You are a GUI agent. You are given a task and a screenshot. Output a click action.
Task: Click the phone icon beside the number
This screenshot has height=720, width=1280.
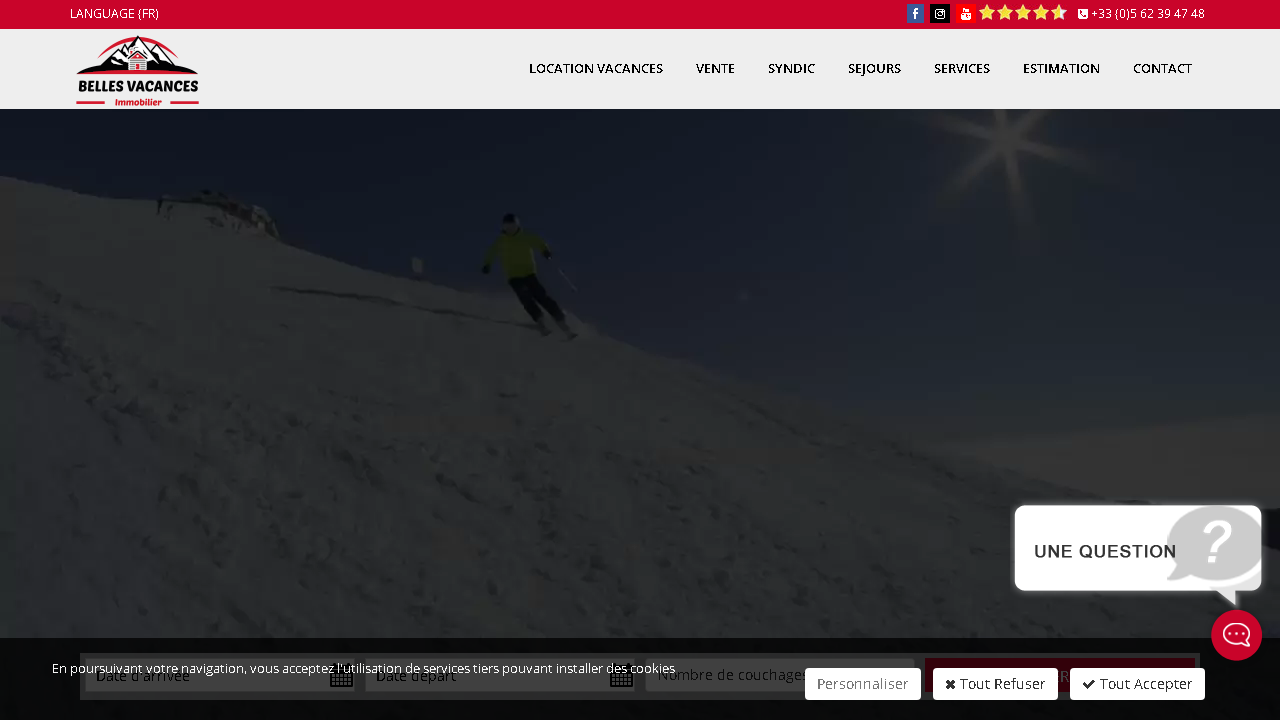pyautogui.click(x=1083, y=14)
